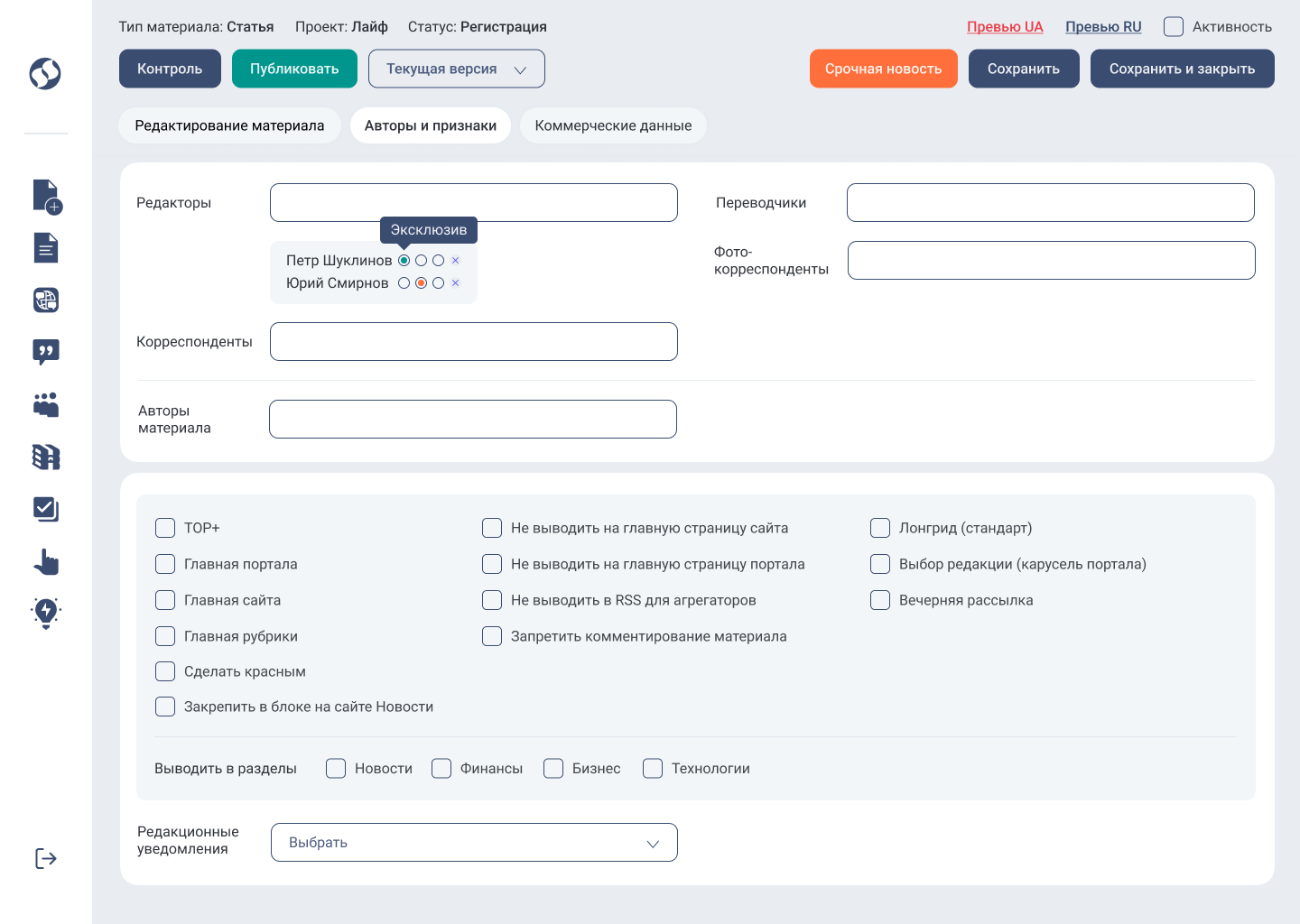The image size is (1300, 924).
Task: Enable the Активность checkbox
Action: pos(1174,27)
